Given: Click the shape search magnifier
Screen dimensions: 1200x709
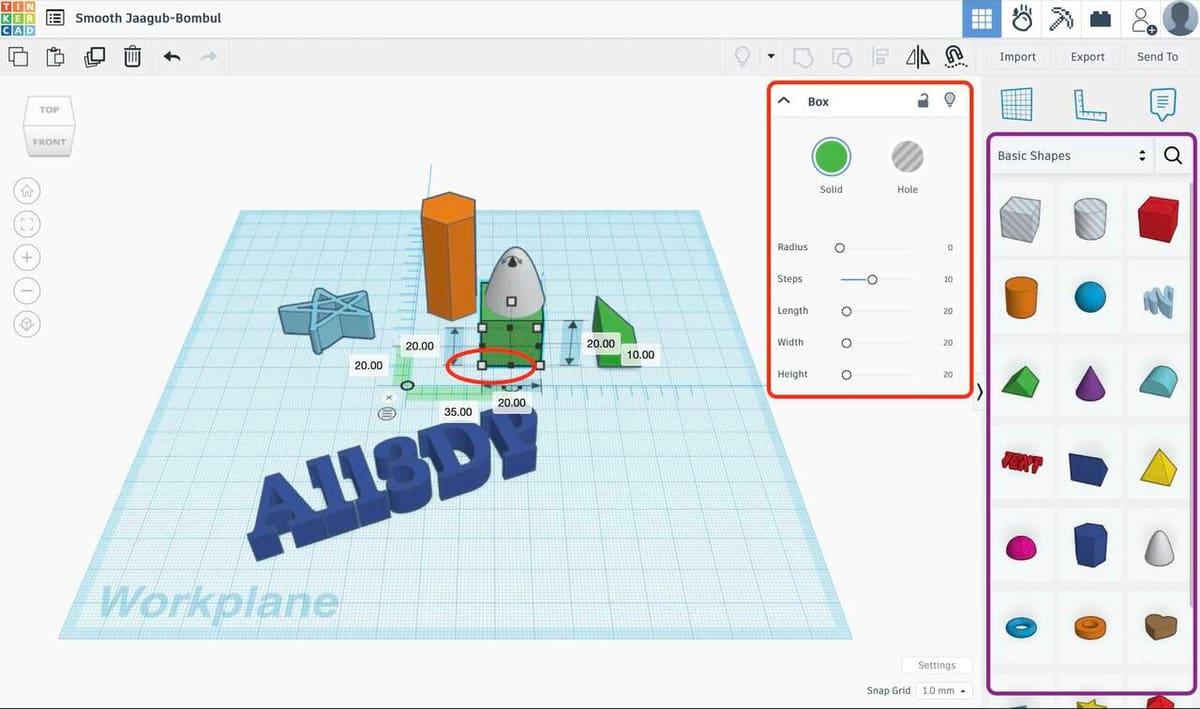Looking at the screenshot, I should point(1173,156).
